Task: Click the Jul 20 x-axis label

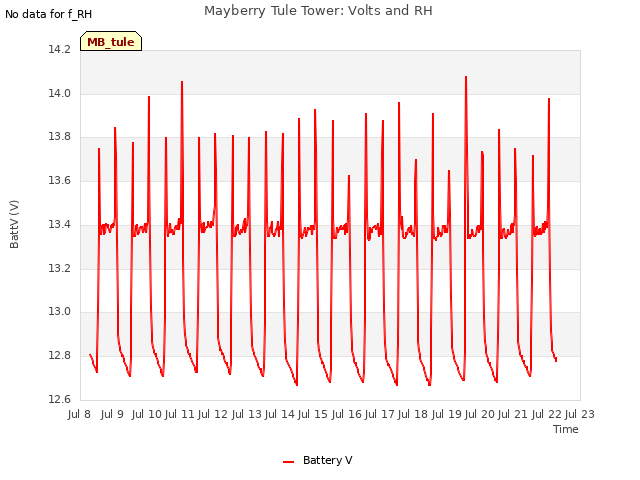Action: point(480,414)
